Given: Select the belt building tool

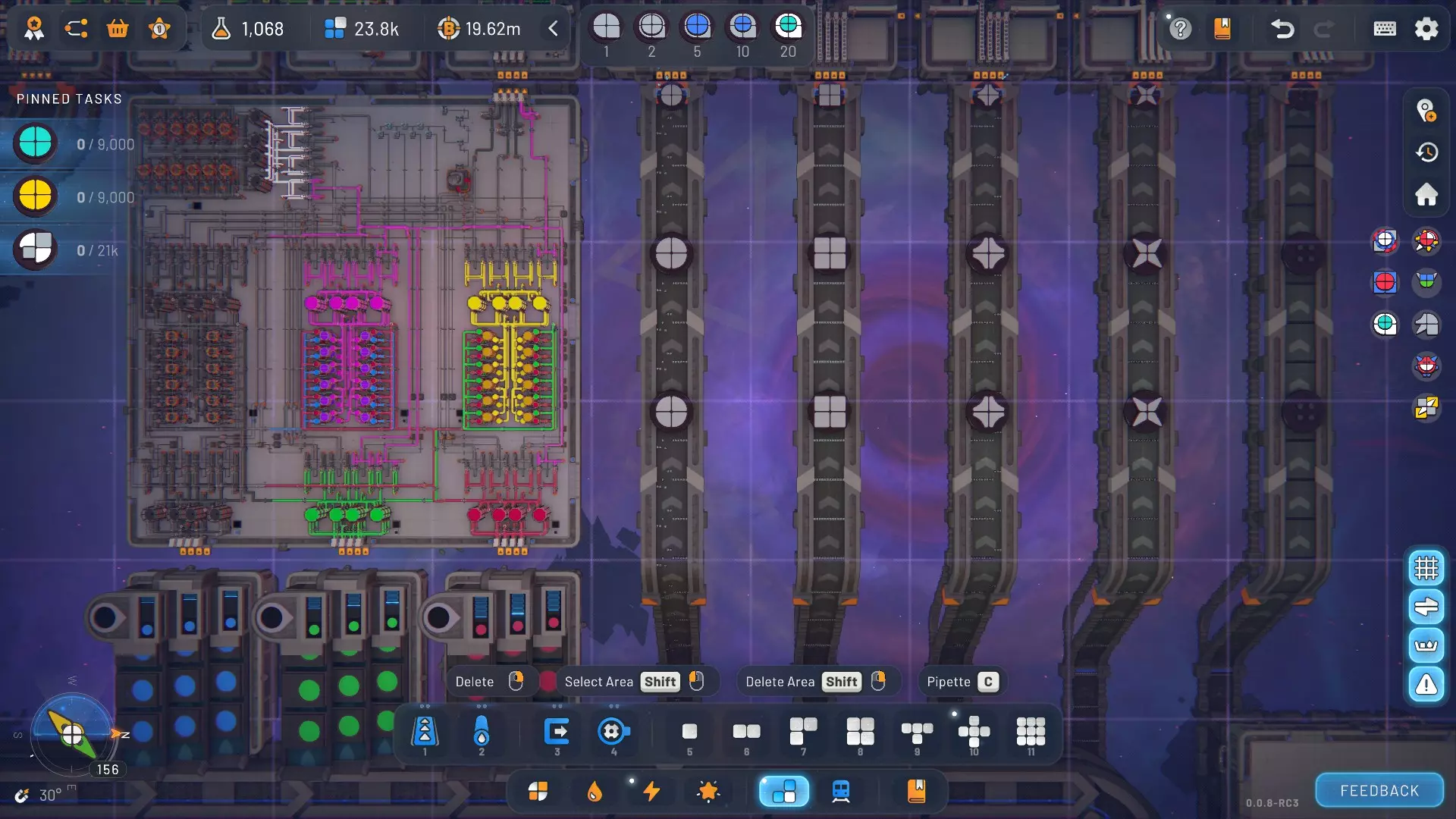Looking at the screenshot, I should (424, 731).
